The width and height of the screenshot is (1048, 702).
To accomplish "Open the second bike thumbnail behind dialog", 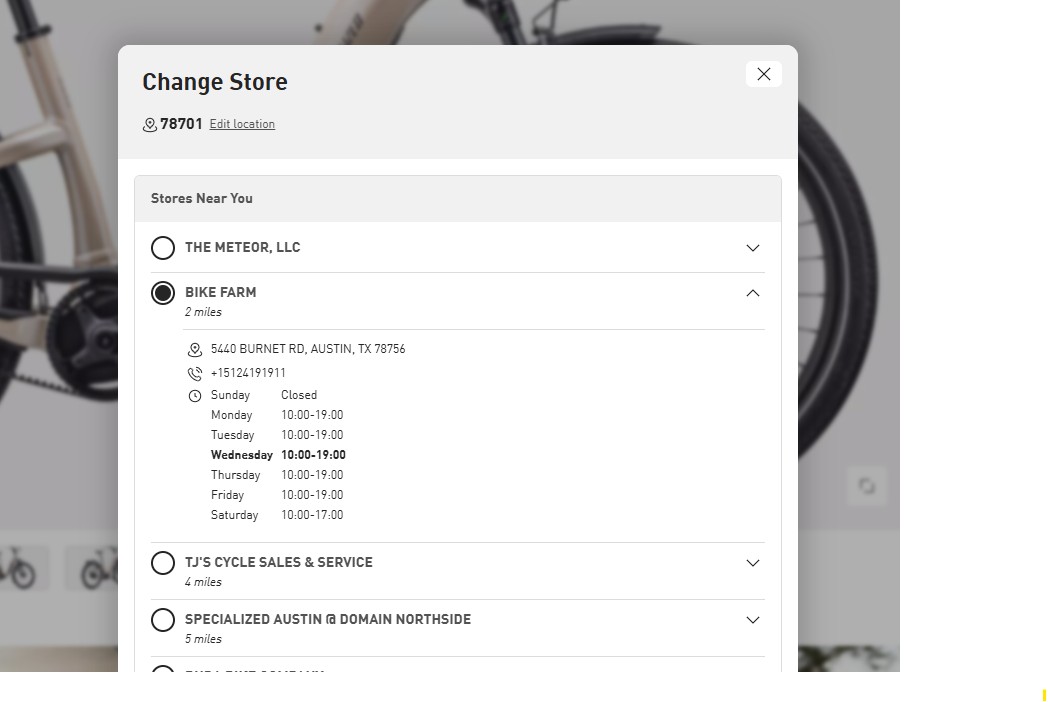I will (x=92, y=568).
